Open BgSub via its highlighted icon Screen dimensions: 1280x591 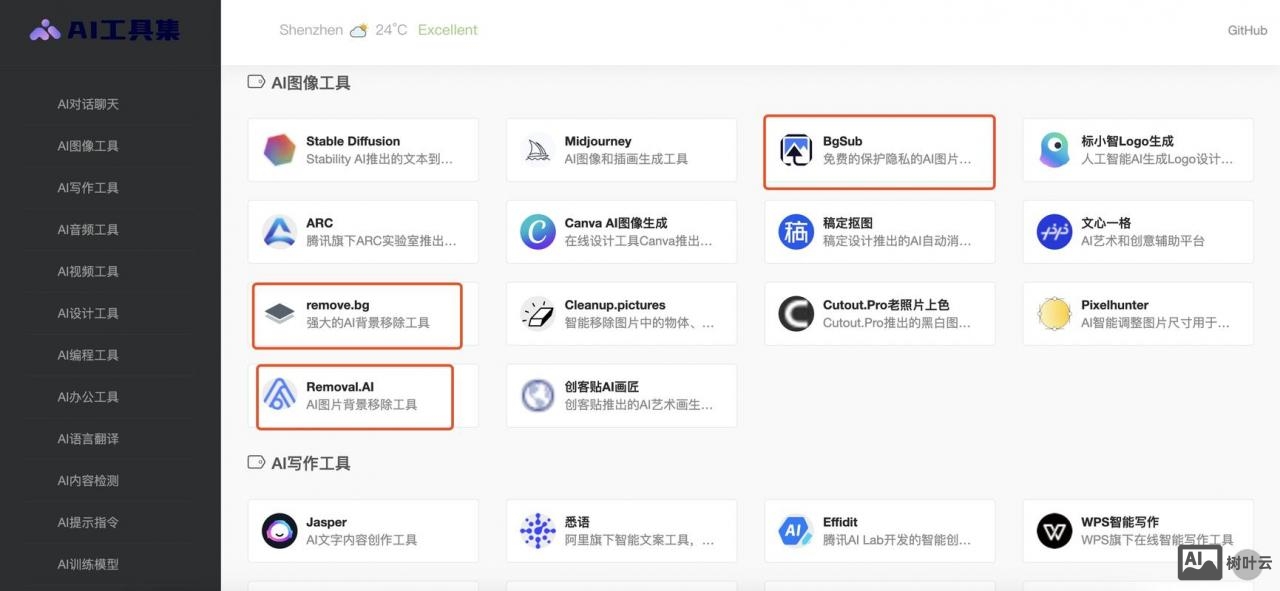[x=796, y=148]
